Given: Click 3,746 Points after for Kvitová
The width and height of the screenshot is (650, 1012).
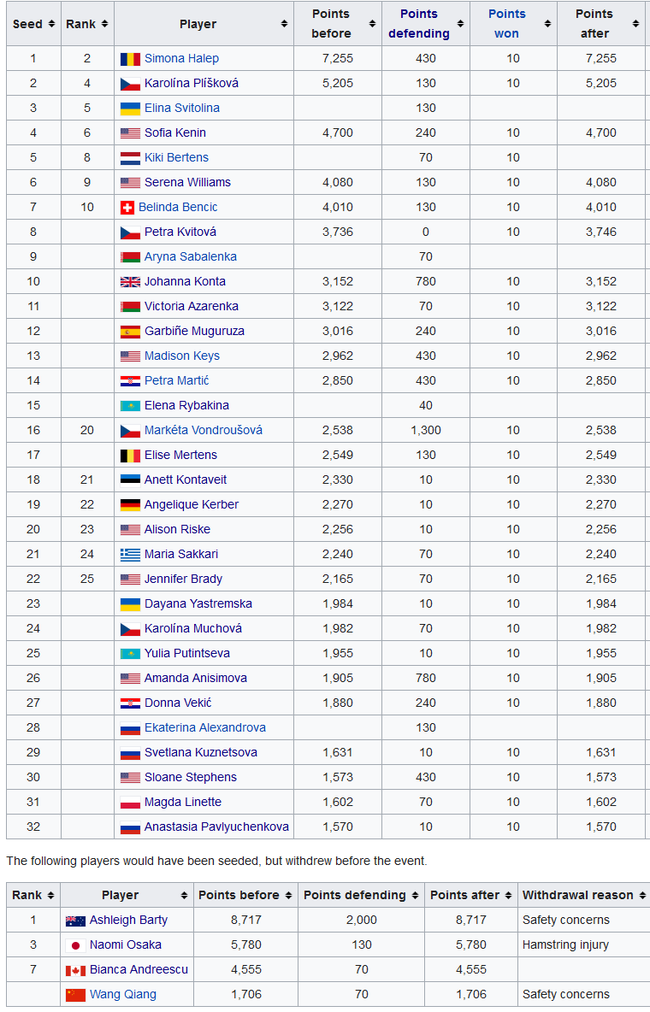Looking at the screenshot, I should [601, 232].
